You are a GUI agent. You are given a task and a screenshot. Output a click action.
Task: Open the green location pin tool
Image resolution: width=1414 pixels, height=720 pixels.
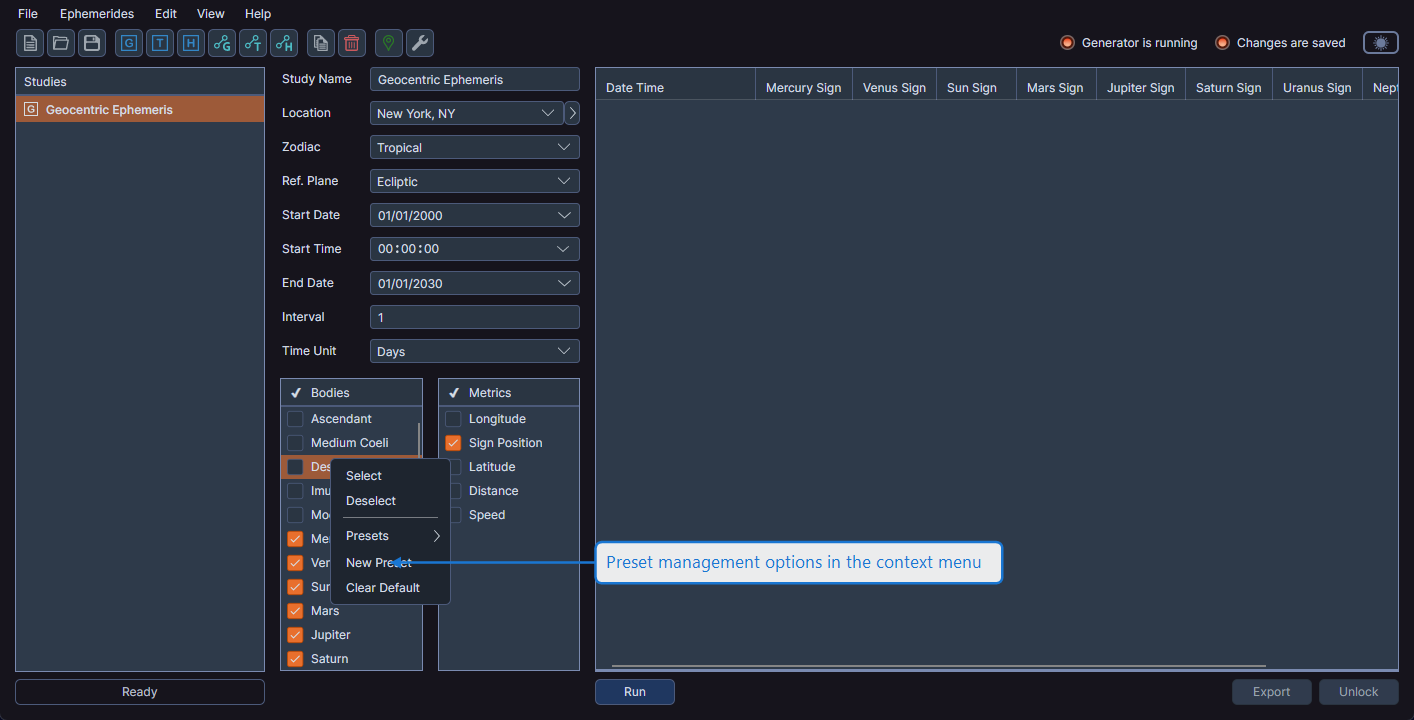point(387,42)
